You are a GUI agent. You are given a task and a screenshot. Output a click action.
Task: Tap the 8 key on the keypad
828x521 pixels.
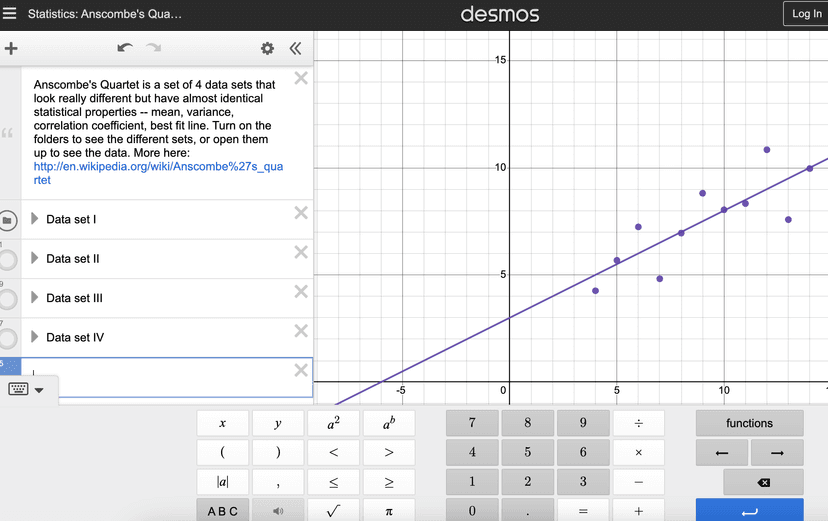[x=528, y=423]
